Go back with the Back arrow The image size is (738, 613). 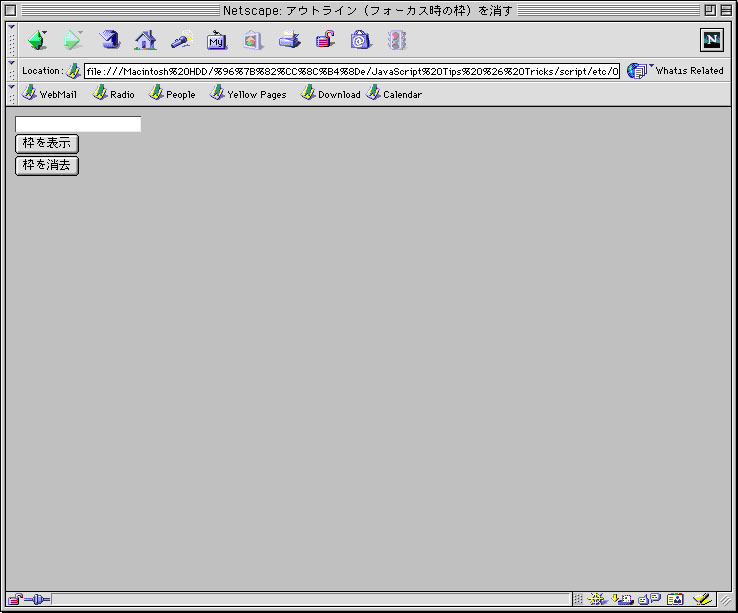[x=38, y=40]
